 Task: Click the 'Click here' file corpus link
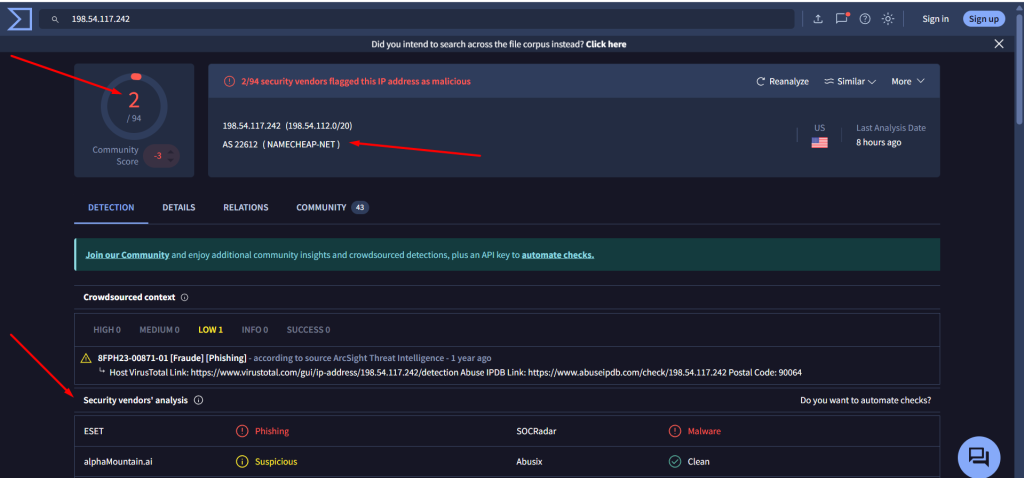tap(606, 44)
